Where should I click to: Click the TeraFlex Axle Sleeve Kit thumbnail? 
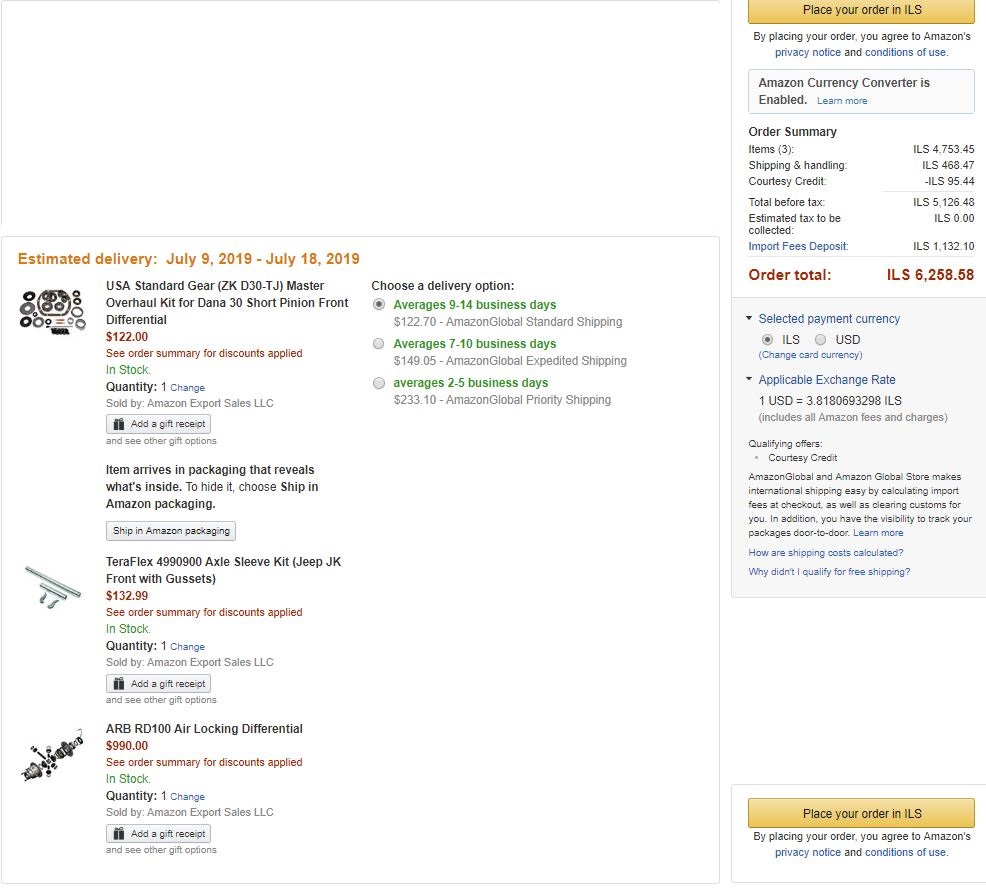(x=52, y=584)
